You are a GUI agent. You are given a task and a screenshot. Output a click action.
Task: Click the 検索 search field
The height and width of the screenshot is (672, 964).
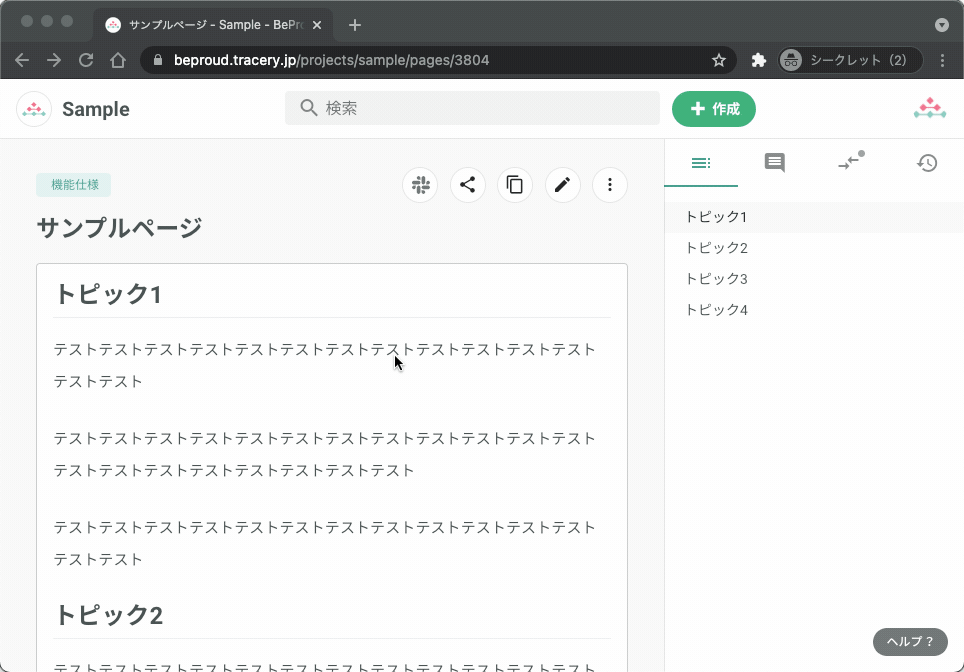click(x=471, y=107)
